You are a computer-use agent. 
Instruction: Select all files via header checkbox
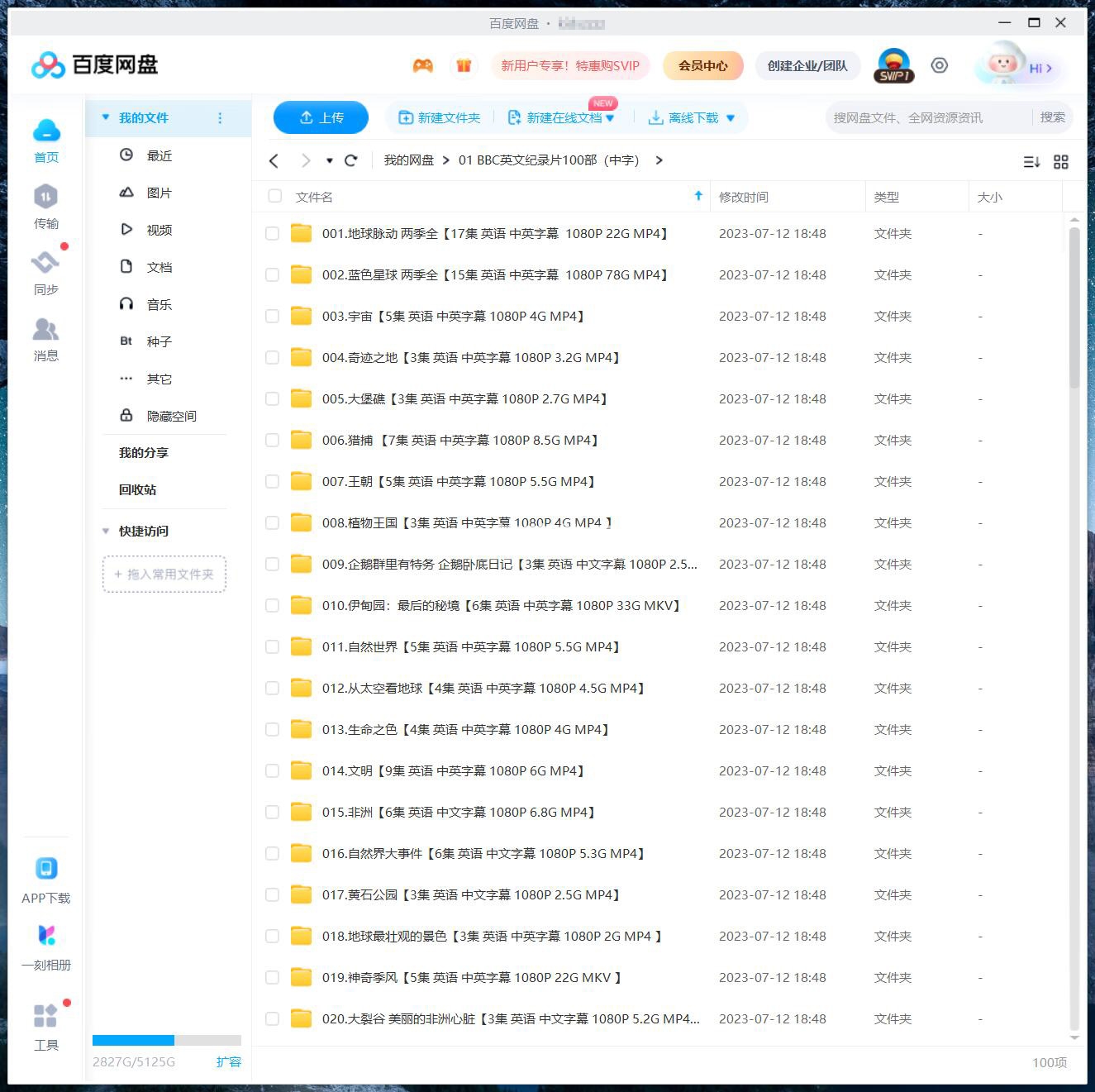point(274,196)
